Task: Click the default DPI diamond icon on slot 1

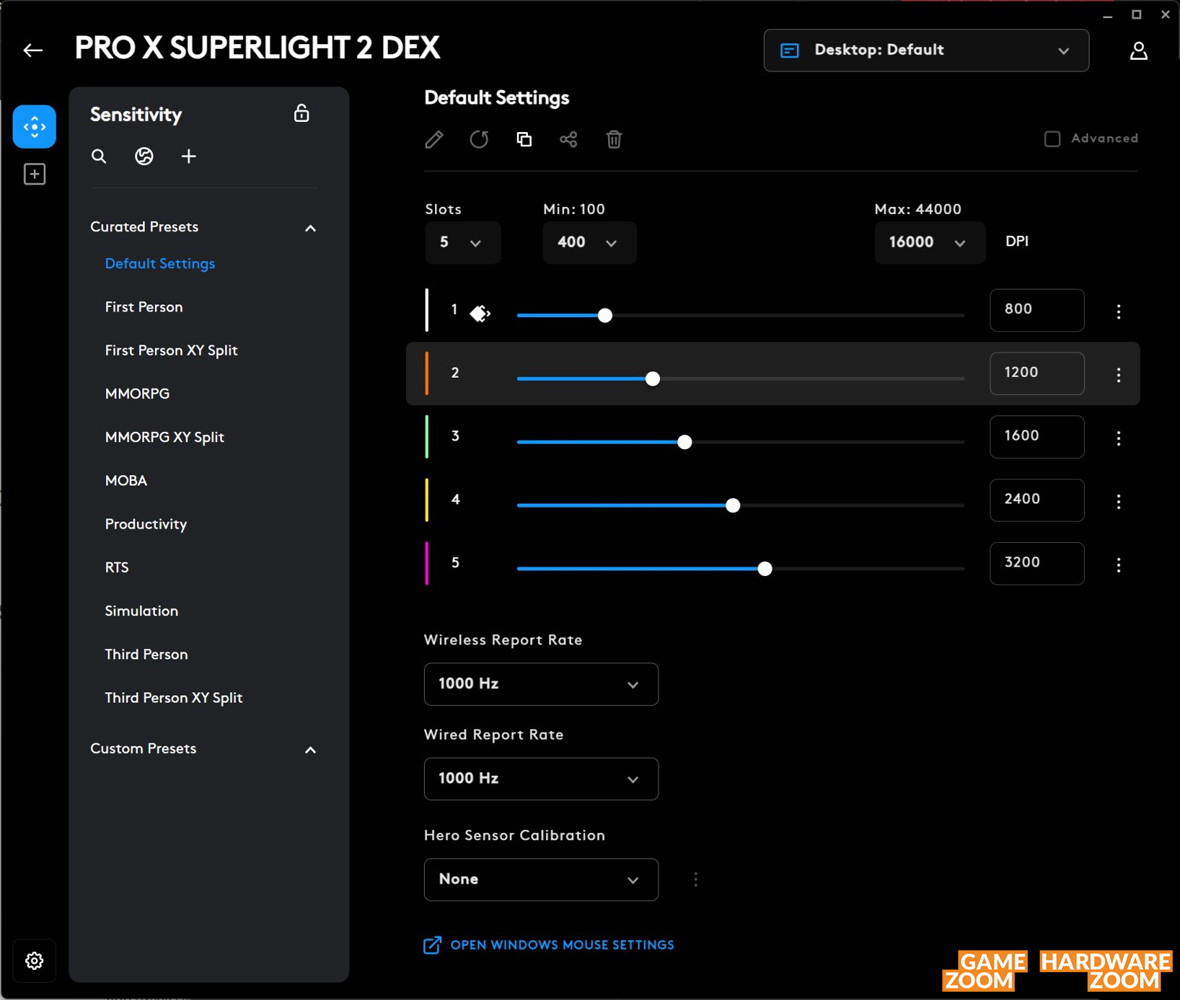Action: tap(480, 313)
